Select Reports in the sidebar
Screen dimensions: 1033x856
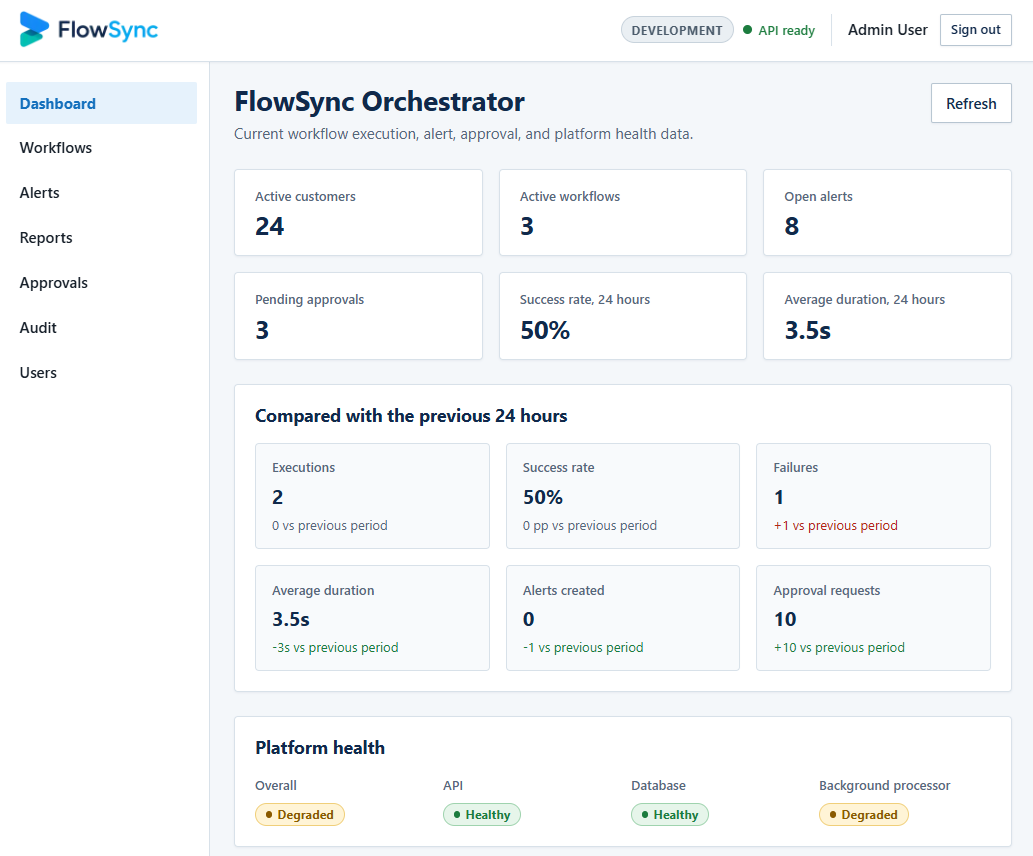point(101,238)
